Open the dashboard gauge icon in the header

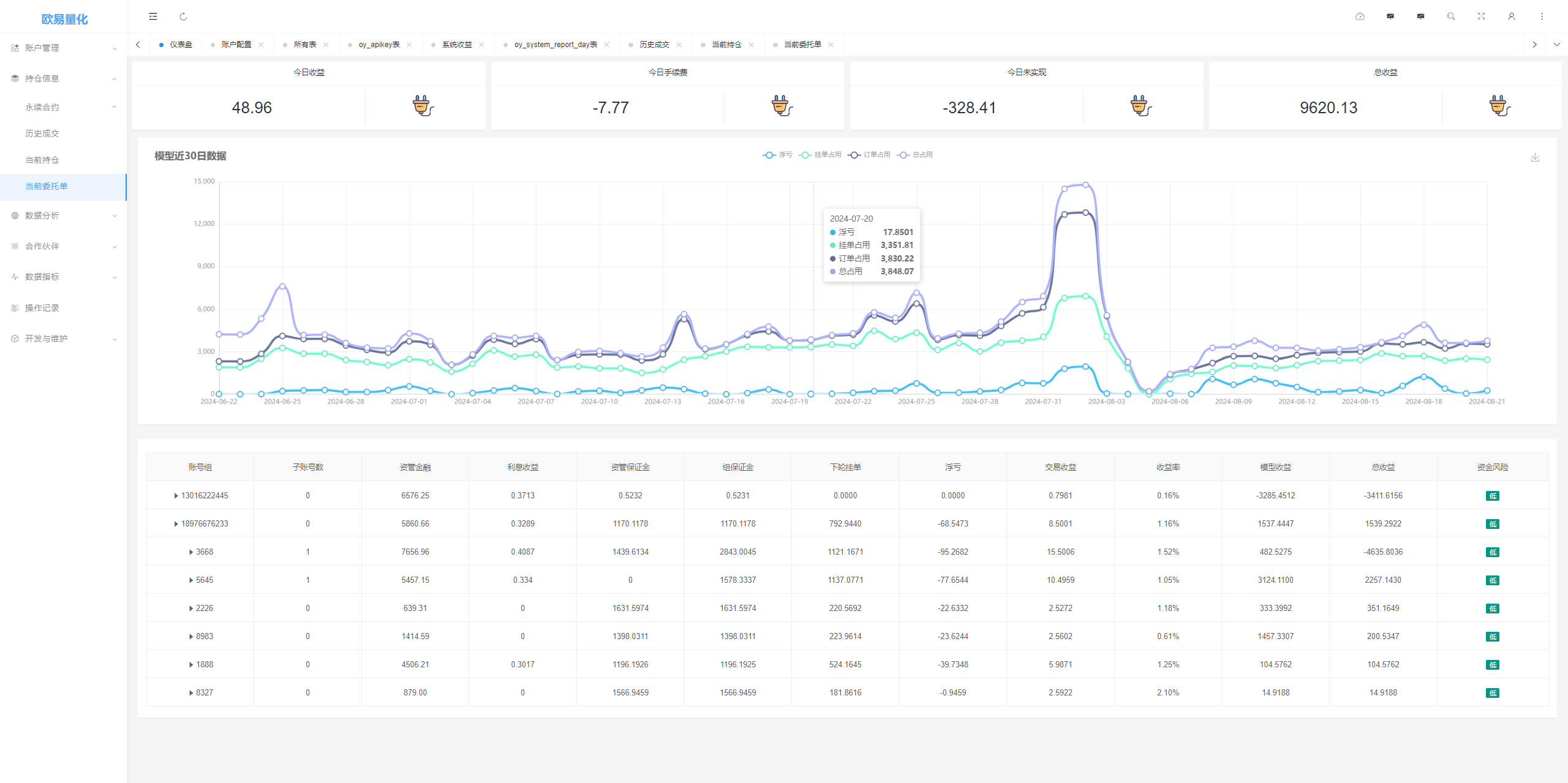coord(1360,17)
